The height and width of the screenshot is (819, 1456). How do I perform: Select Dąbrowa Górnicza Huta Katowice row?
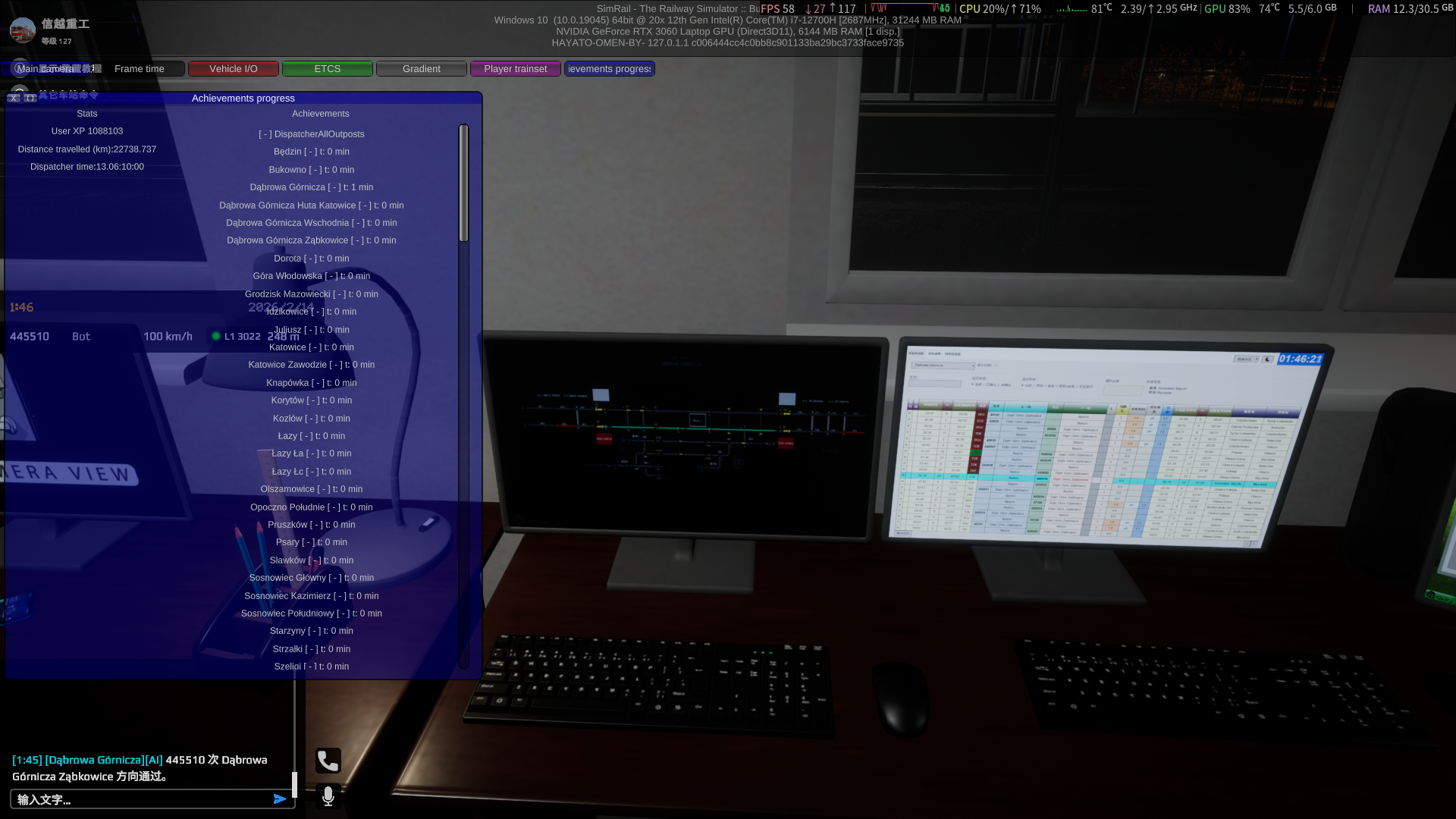coord(312,206)
